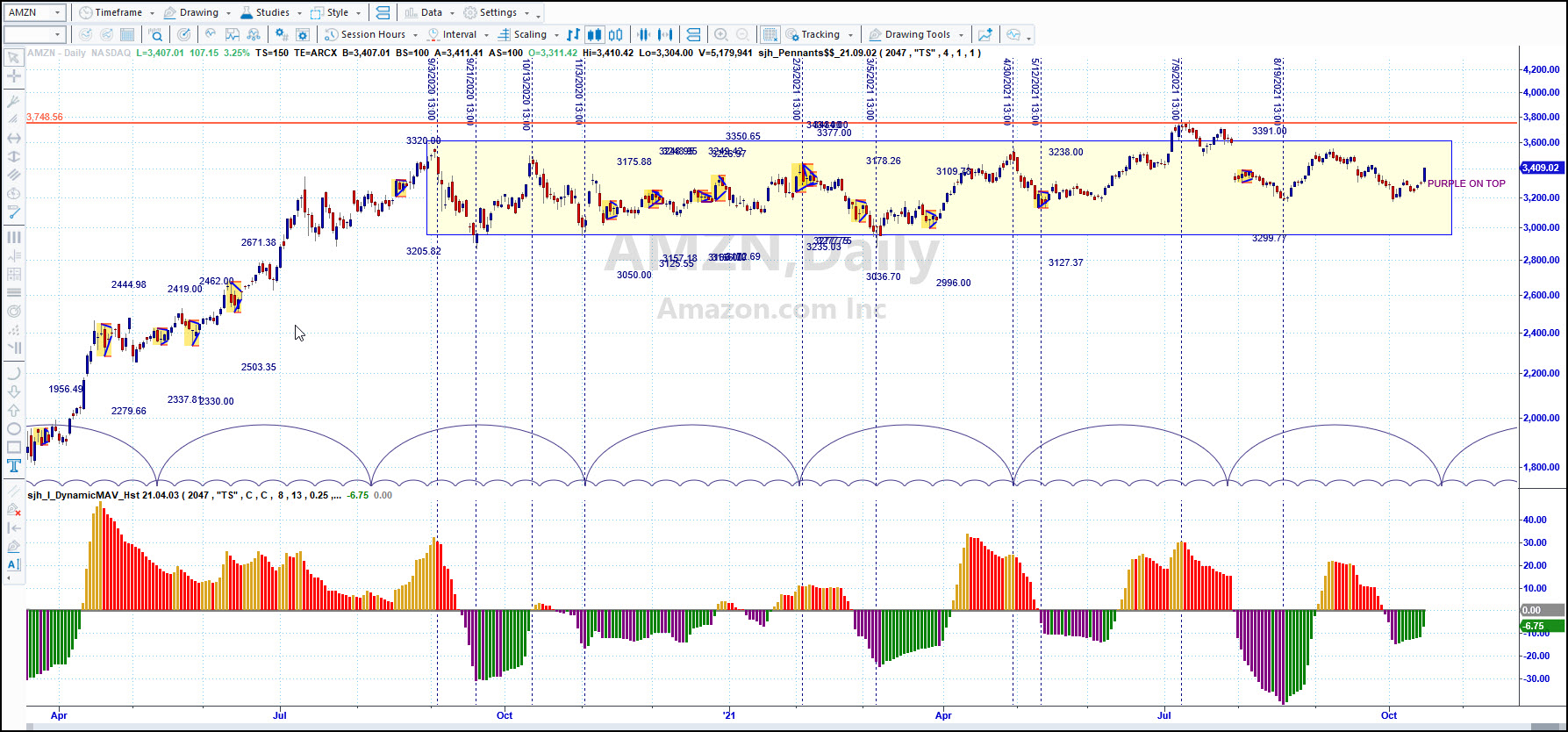Select the large T text drawing tool

(13, 466)
